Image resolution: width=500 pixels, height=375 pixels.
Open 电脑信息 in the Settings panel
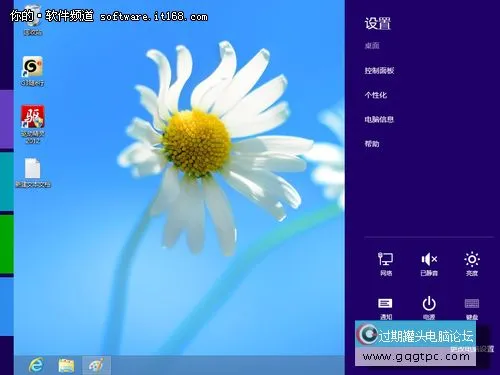coord(379,119)
